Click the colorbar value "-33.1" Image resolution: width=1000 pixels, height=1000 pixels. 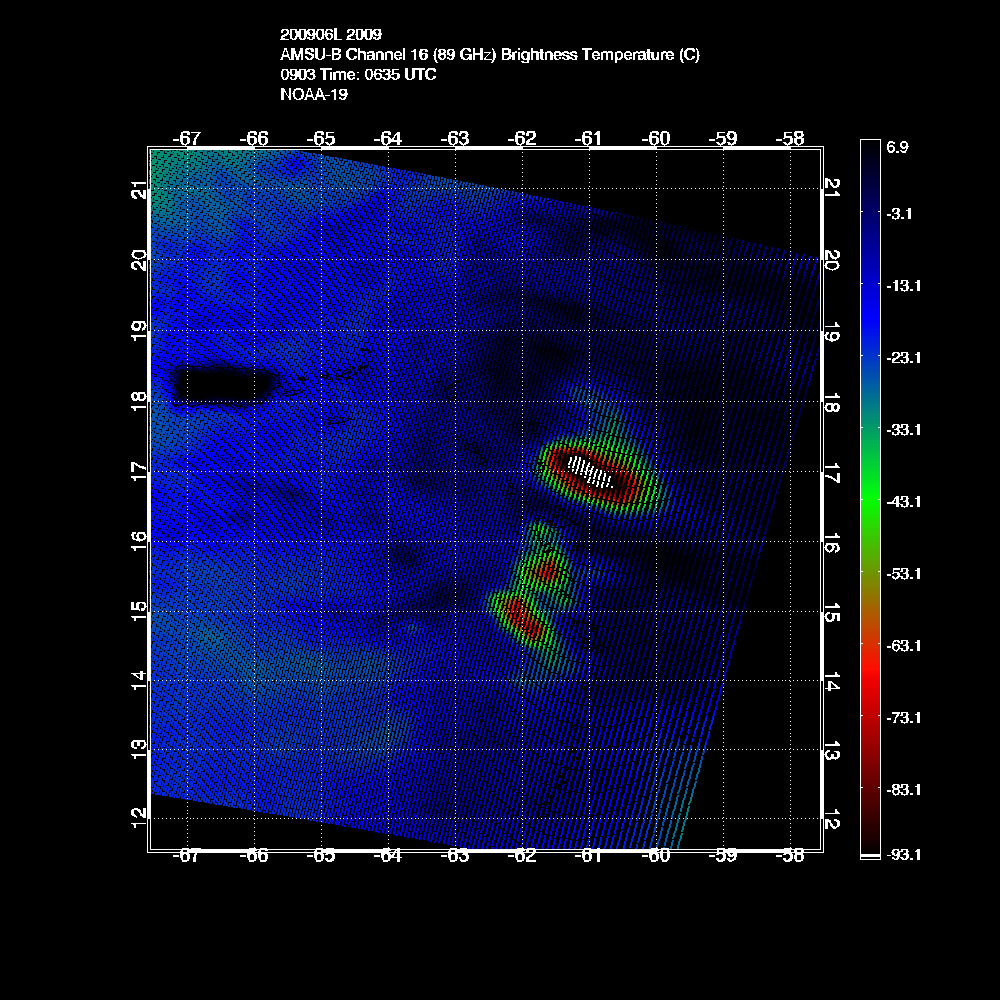coord(904,430)
